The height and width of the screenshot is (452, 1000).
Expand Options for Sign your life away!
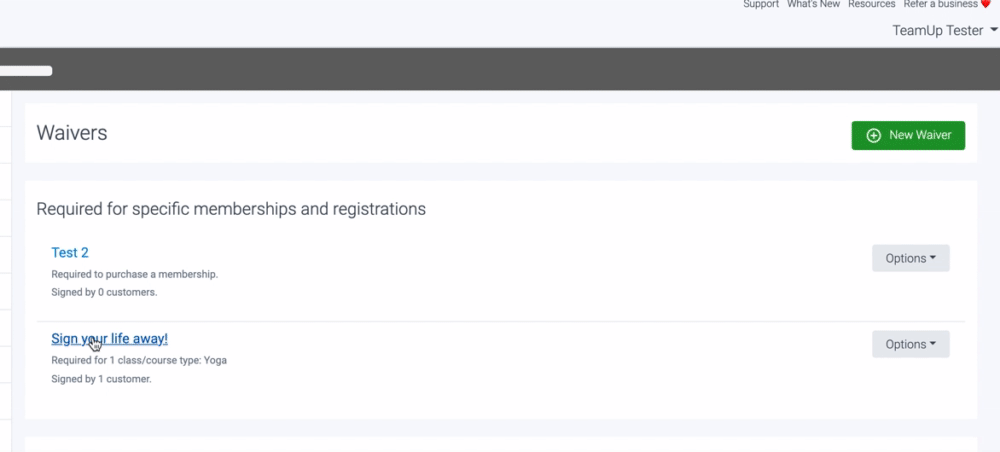pyautogui.click(x=910, y=344)
